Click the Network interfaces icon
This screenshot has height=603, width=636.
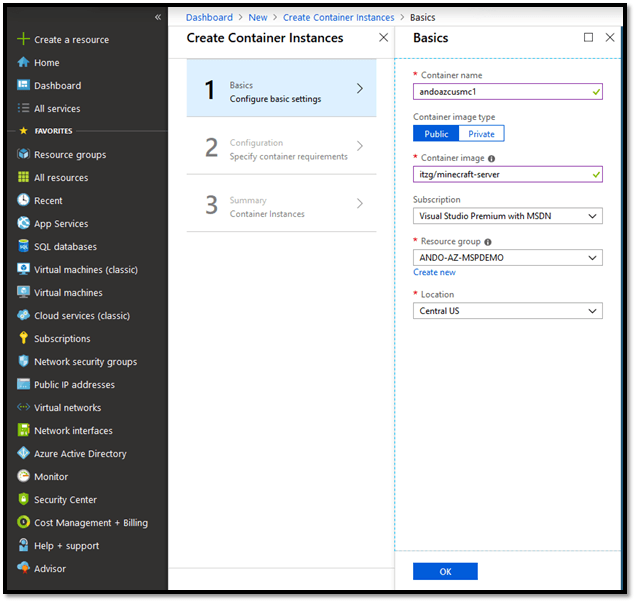23,430
